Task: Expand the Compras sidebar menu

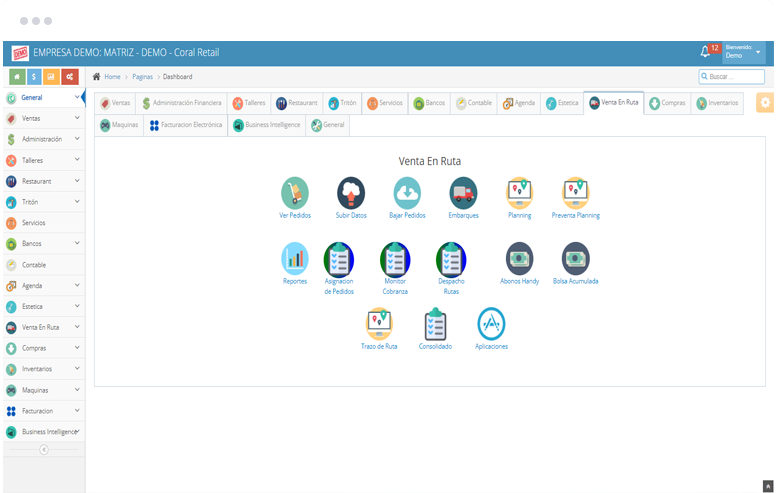Action: point(44,348)
